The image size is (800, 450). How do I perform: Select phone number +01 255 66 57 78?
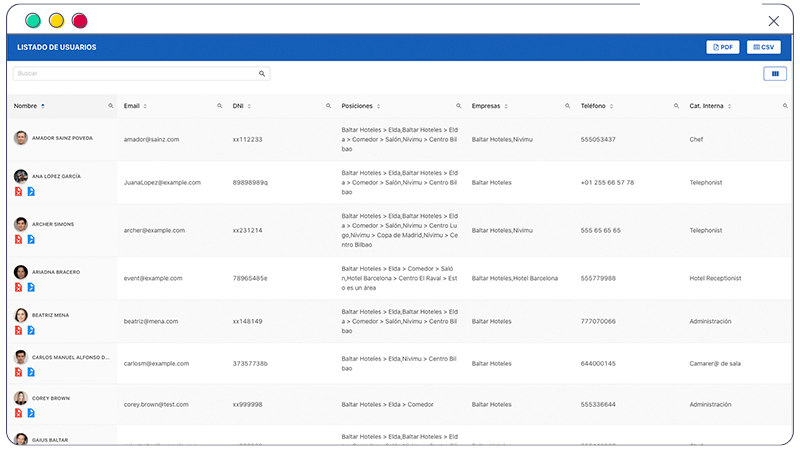[607, 182]
